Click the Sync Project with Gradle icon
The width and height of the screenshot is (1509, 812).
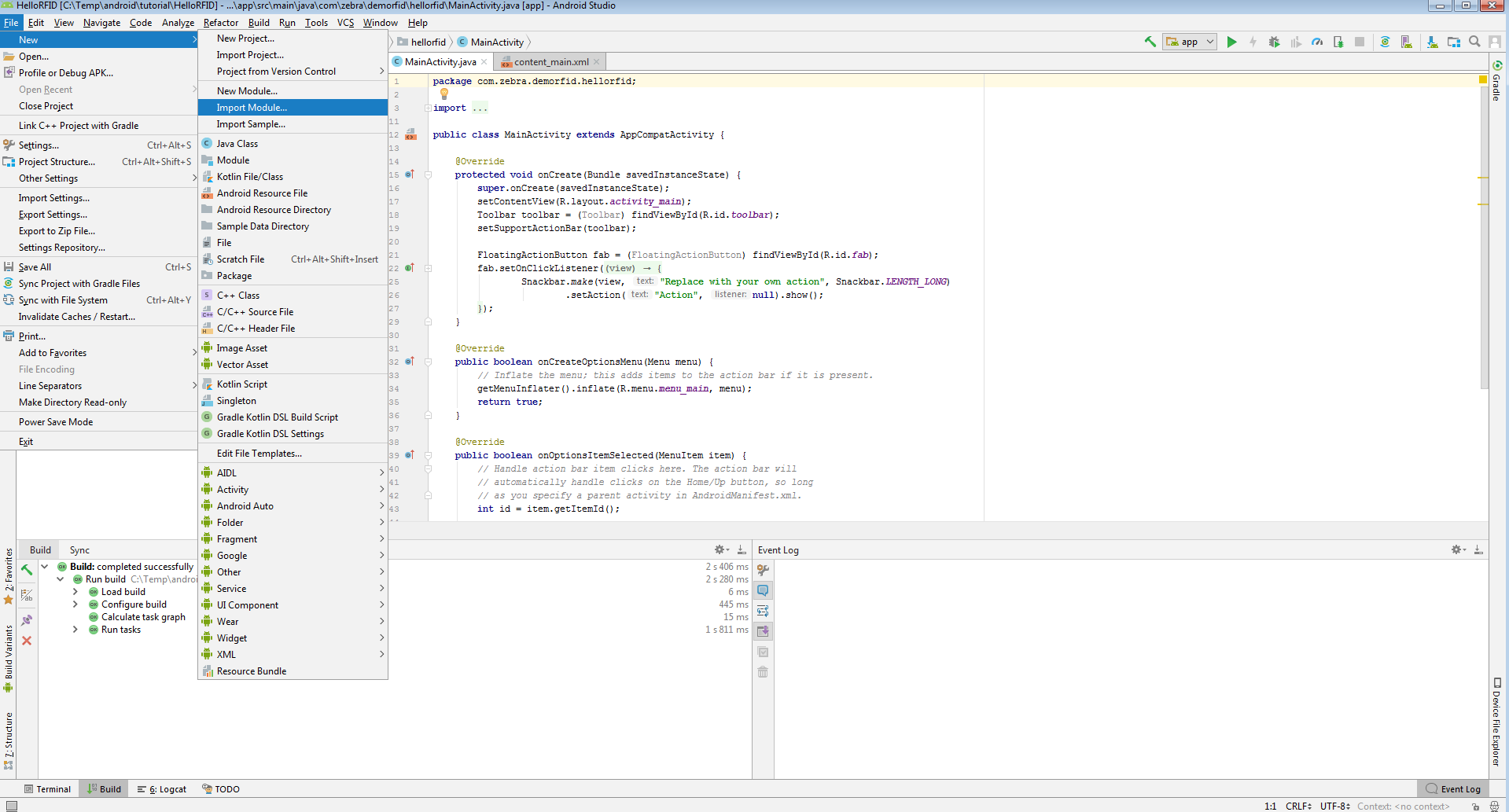(1385, 42)
